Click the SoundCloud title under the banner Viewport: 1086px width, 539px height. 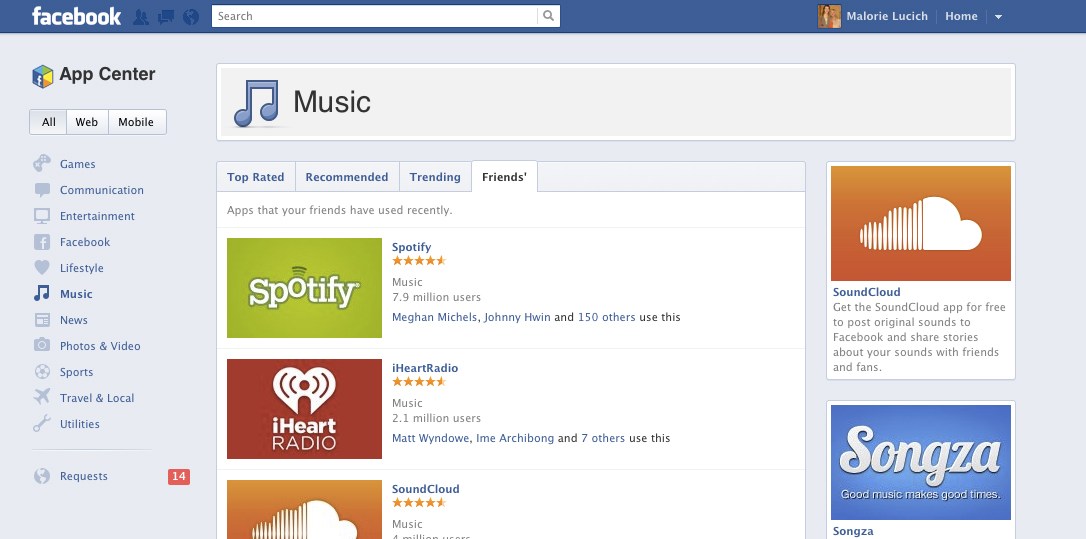[866, 292]
